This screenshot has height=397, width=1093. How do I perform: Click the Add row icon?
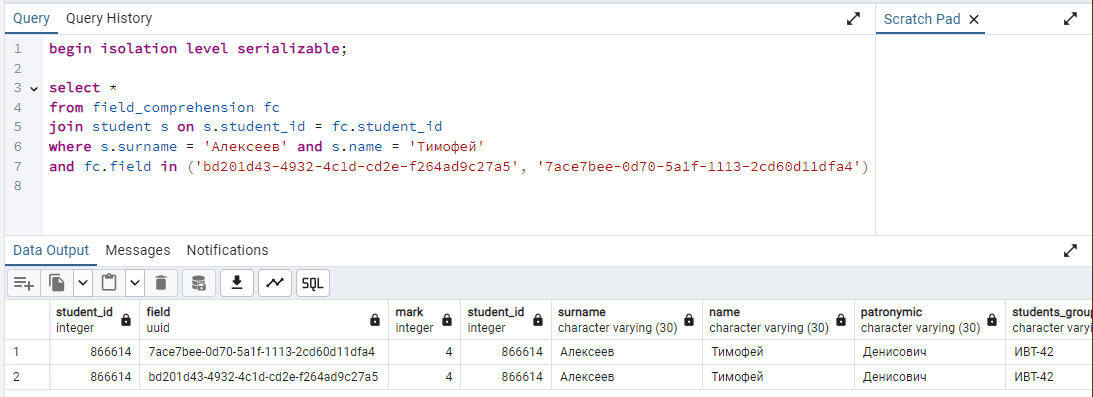24,283
